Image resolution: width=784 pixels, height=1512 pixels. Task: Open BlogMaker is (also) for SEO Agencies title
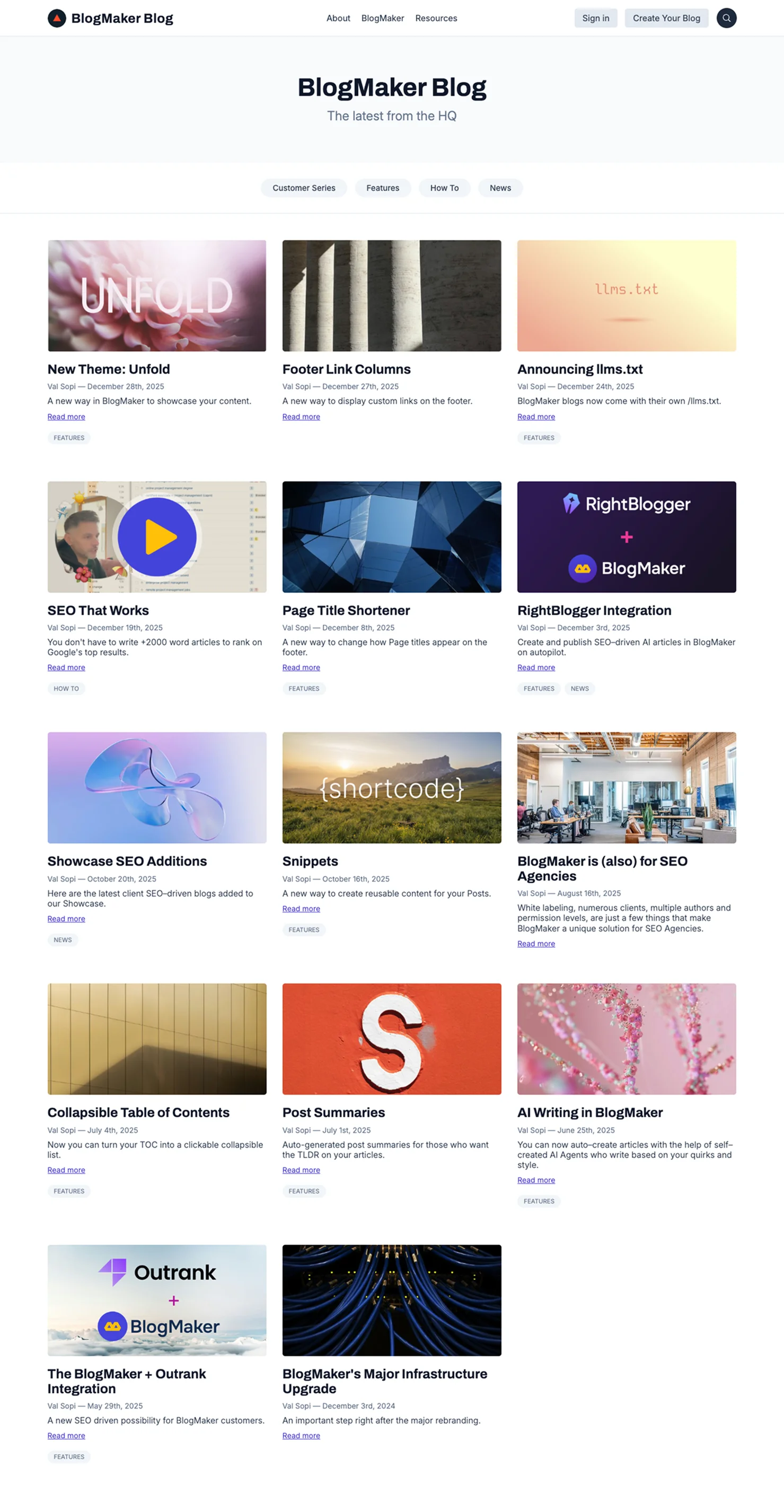(x=602, y=869)
